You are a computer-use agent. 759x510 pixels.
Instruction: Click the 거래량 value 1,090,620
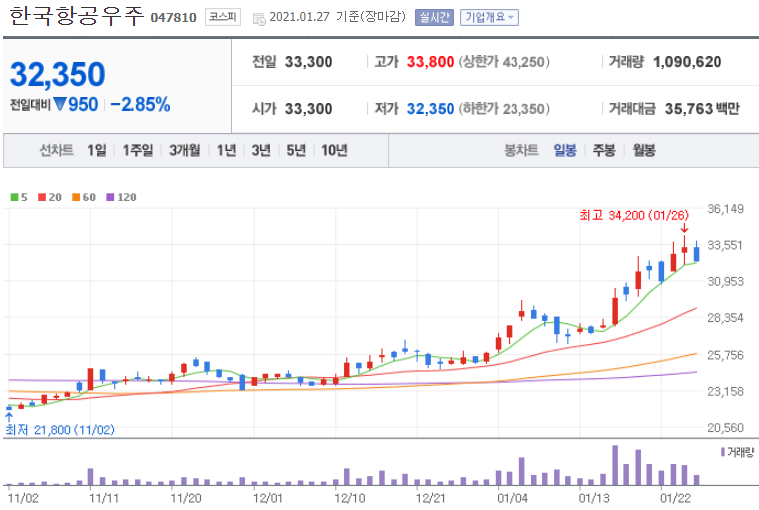[687, 62]
